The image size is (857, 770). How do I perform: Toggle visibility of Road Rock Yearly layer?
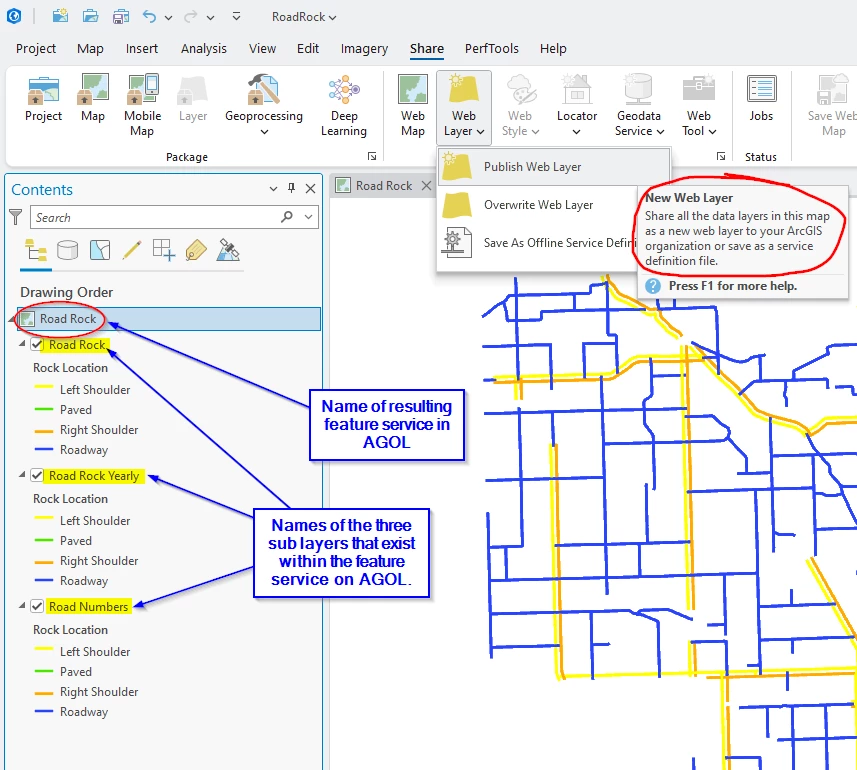click(x=37, y=475)
